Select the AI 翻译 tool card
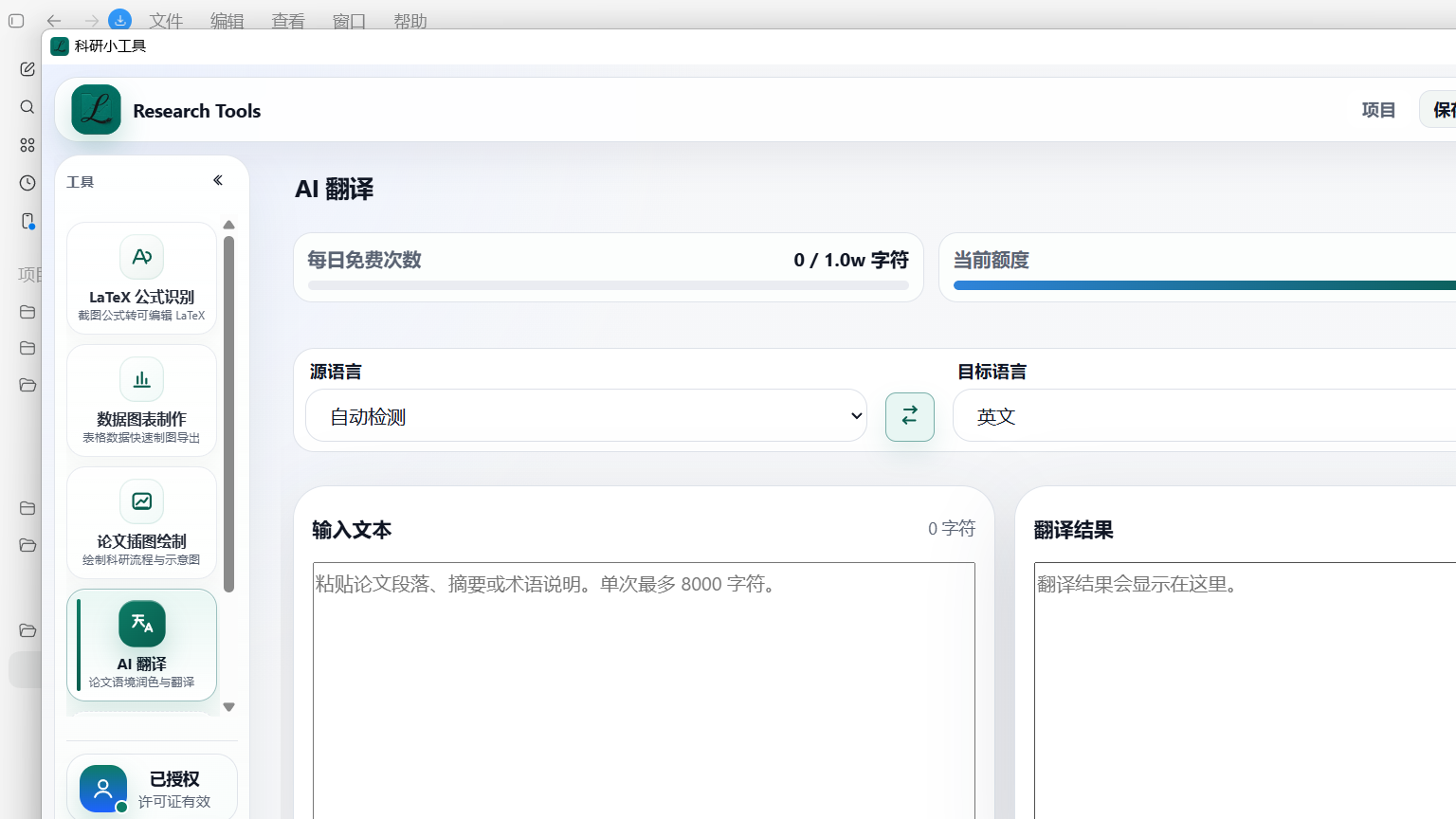Viewport: 1456px width, 819px height. (141, 645)
